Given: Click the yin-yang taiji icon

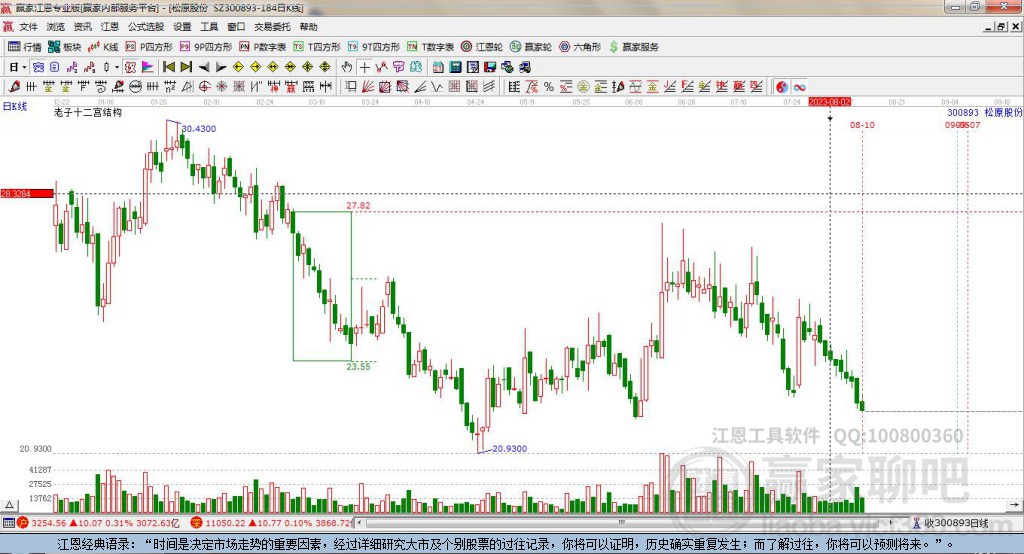Looking at the screenshot, I should point(782,87).
